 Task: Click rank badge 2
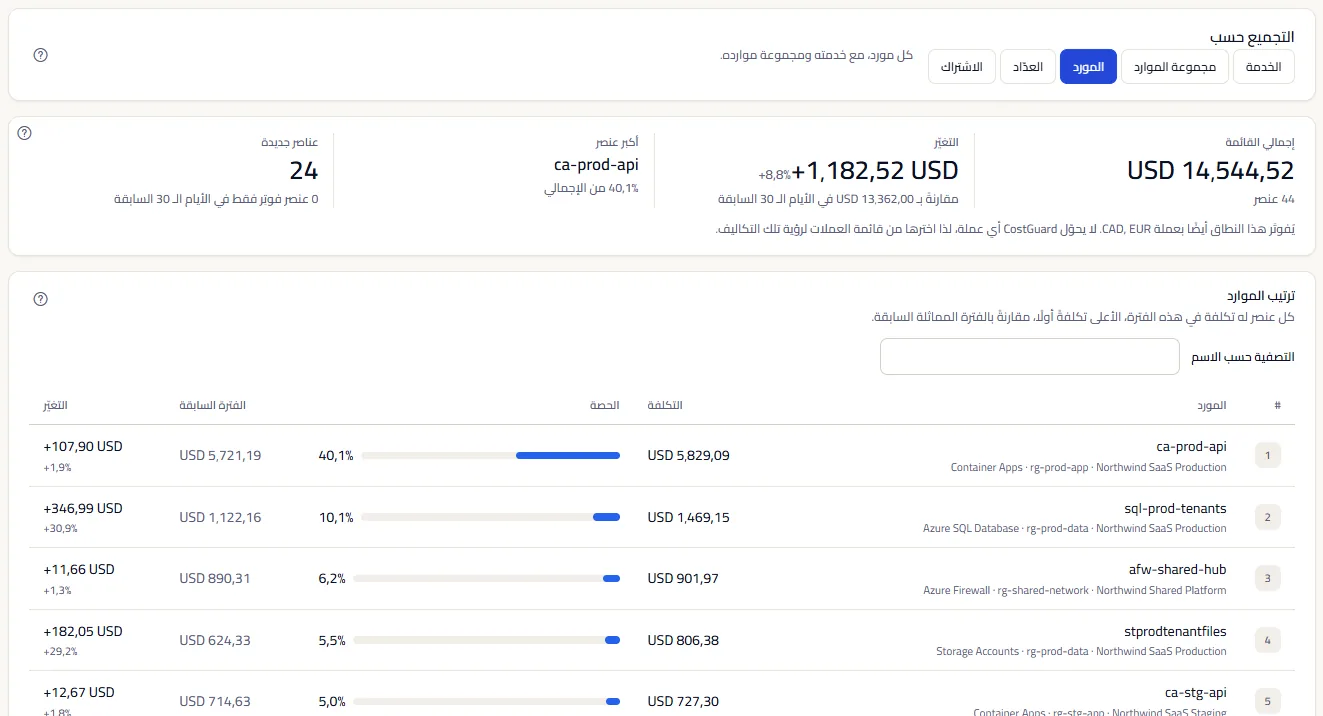pyautogui.click(x=1268, y=517)
